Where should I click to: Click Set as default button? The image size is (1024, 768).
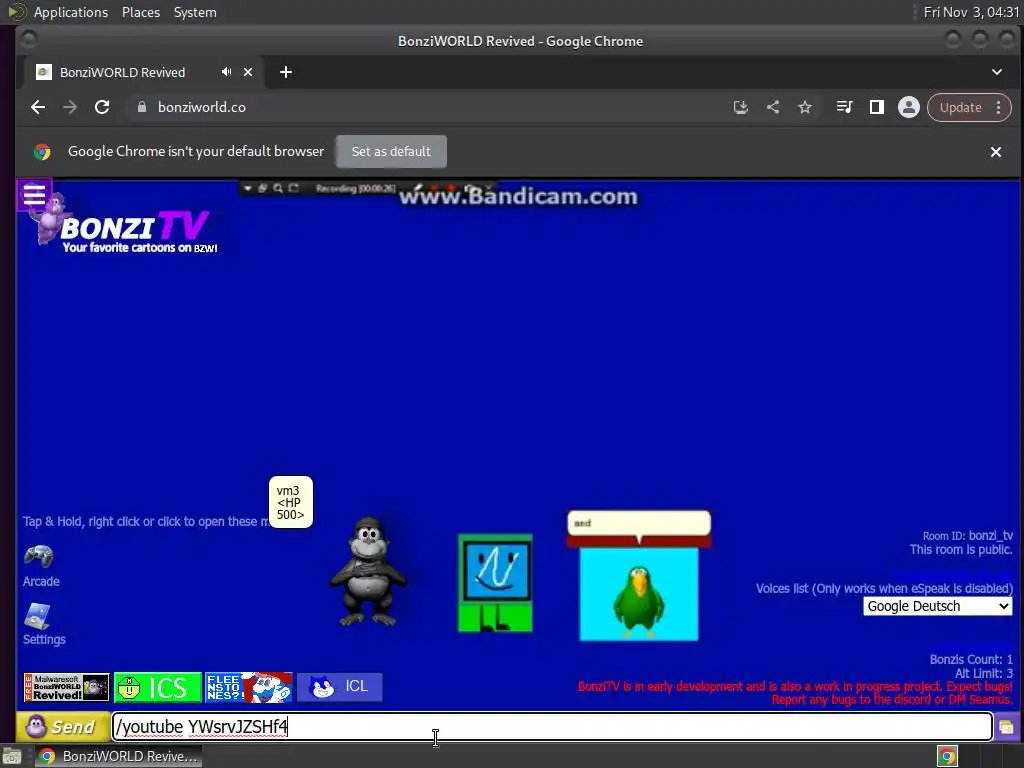391,152
